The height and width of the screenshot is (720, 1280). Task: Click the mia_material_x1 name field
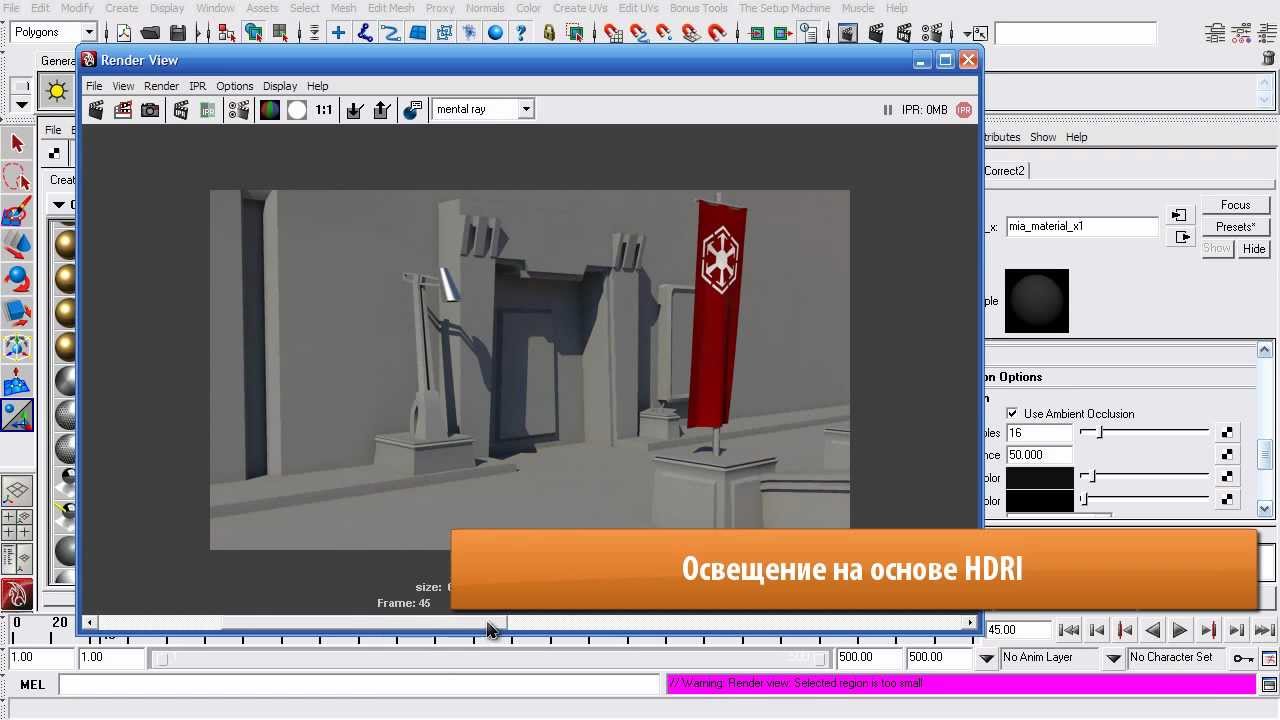coord(1082,226)
